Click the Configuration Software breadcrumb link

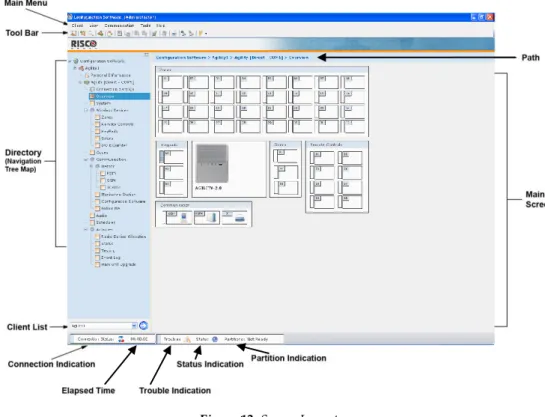click(181, 57)
